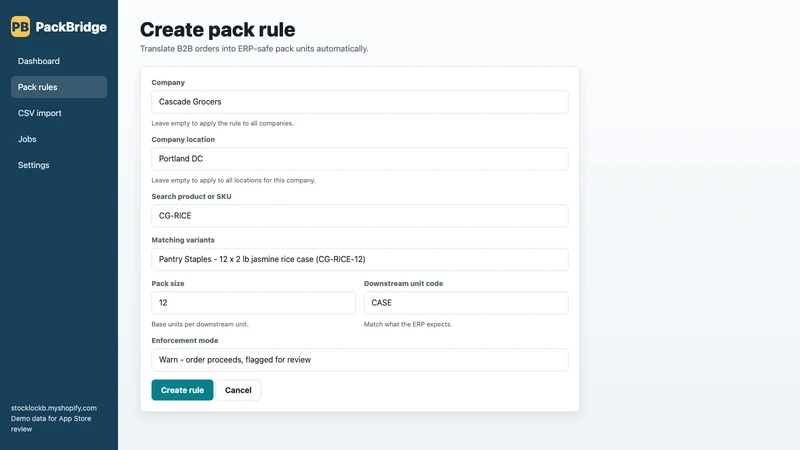Open the Jobs section

pos(59,139)
